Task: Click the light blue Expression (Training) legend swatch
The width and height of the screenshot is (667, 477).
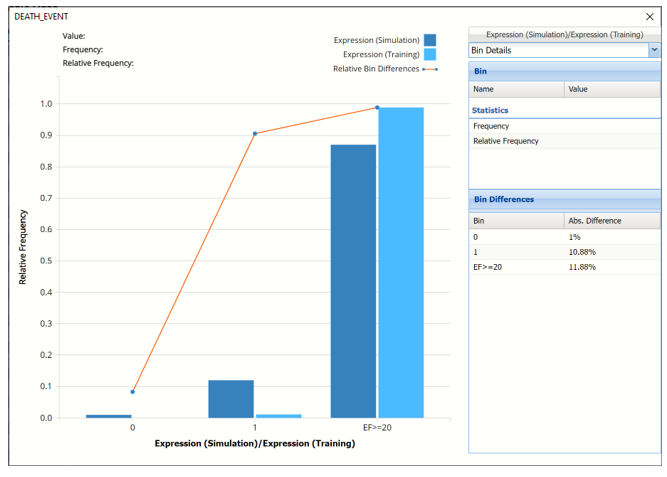Action: tap(430, 55)
